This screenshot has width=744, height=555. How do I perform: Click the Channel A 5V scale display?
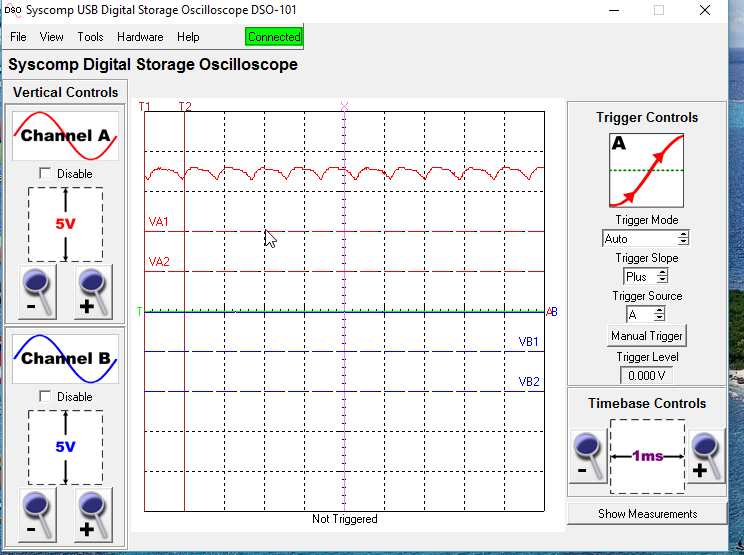pyautogui.click(x=65, y=224)
